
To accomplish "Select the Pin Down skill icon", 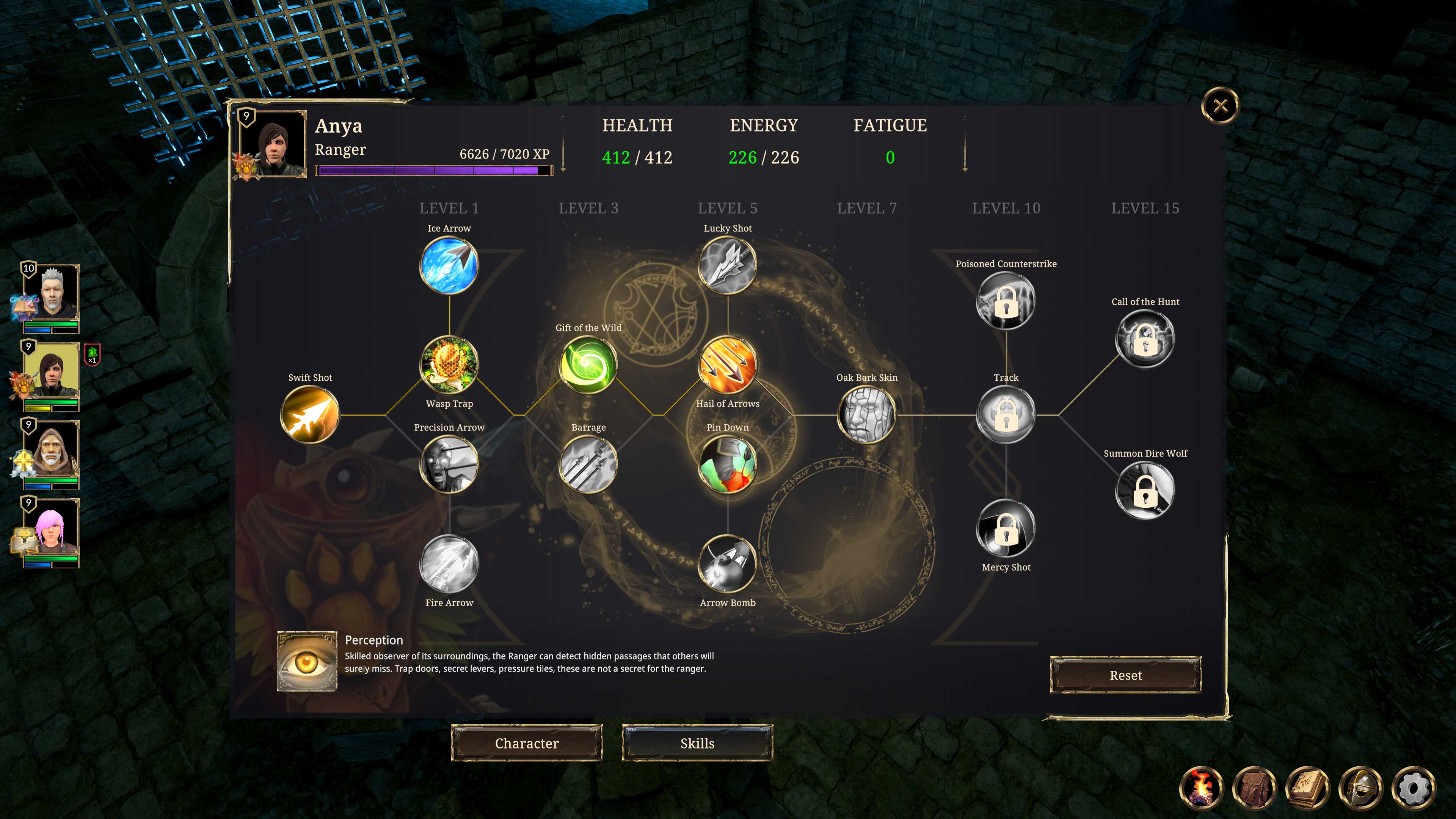I will click(x=728, y=464).
